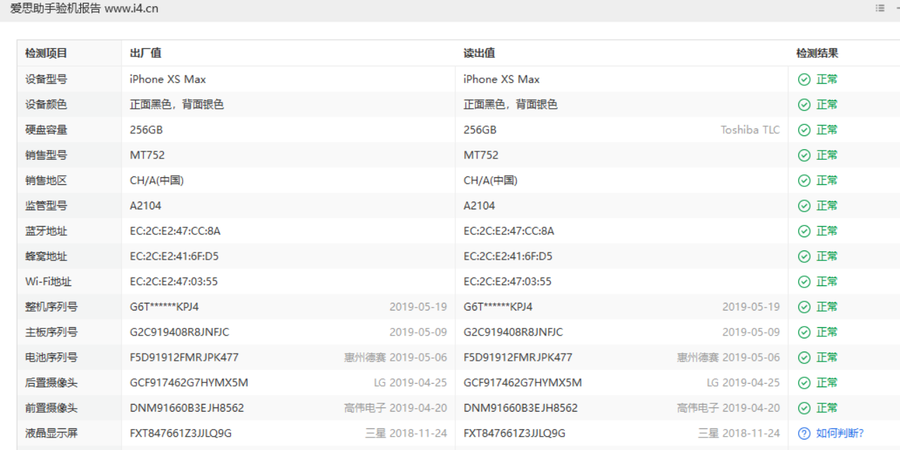Click read value 256GB in 硬盘容量 row
The image size is (900, 450).
[480, 130]
